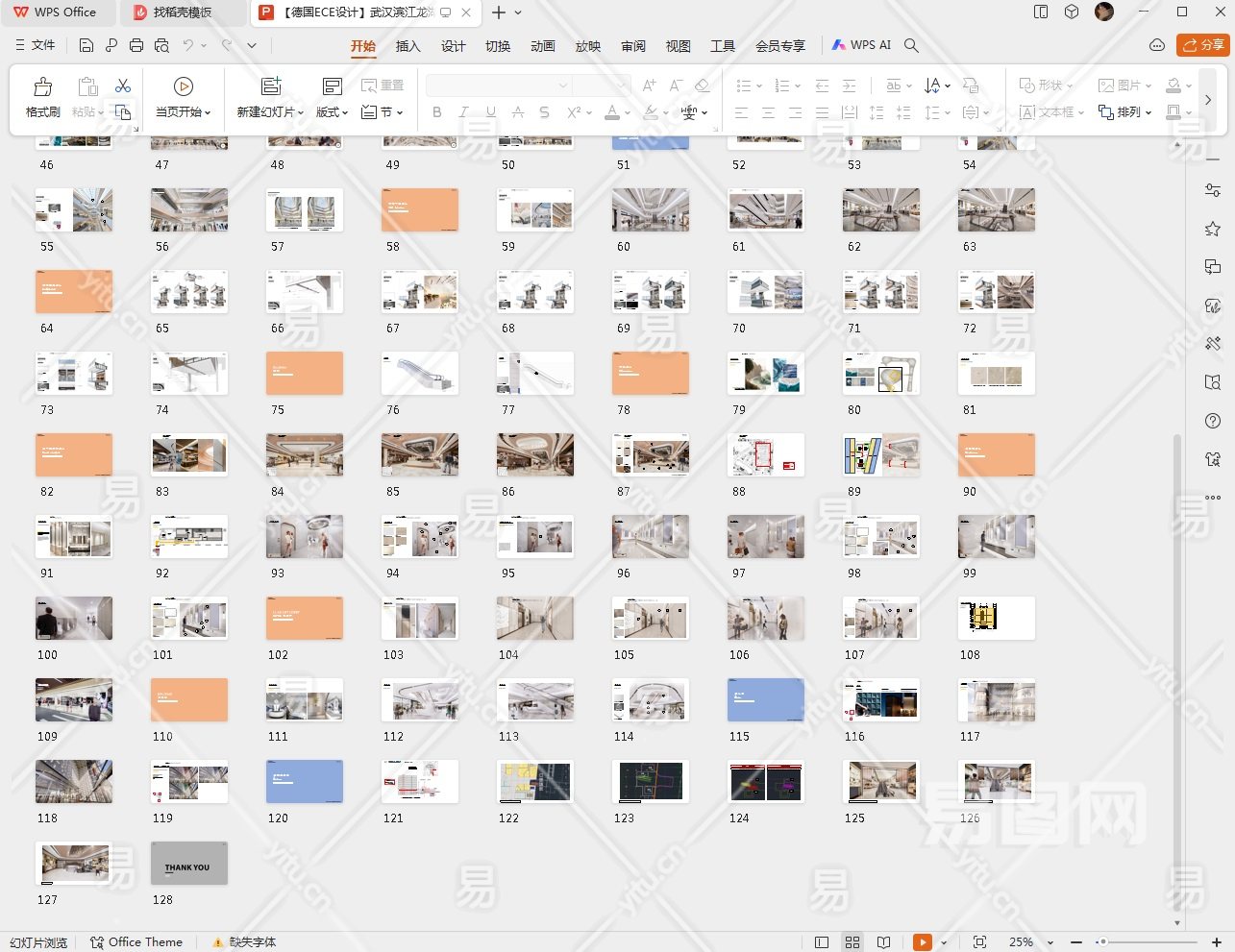Click the Format Painter (格式刷) icon
This screenshot has width=1235, height=952.
pyautogui.click(x=42, y=87)
